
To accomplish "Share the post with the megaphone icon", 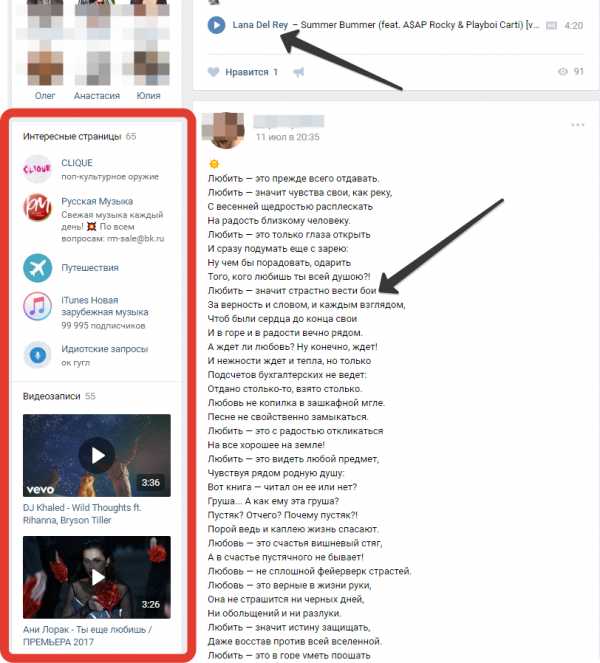I will click(299, 72).
